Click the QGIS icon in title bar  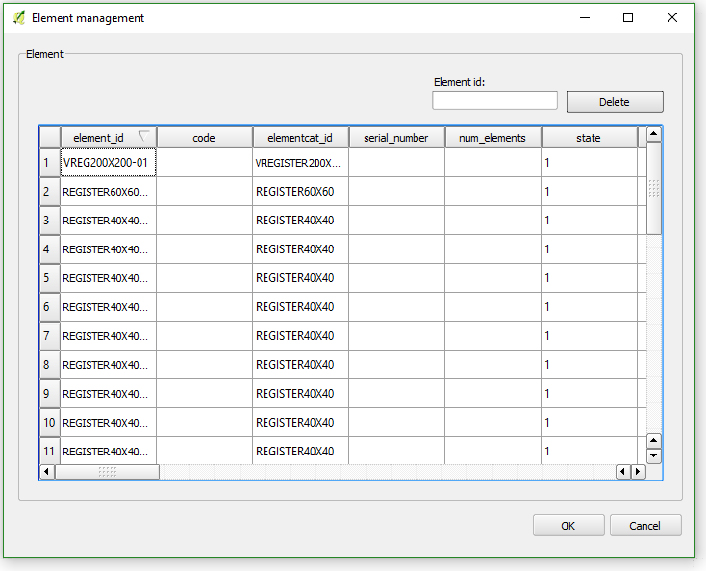[18, 18]
